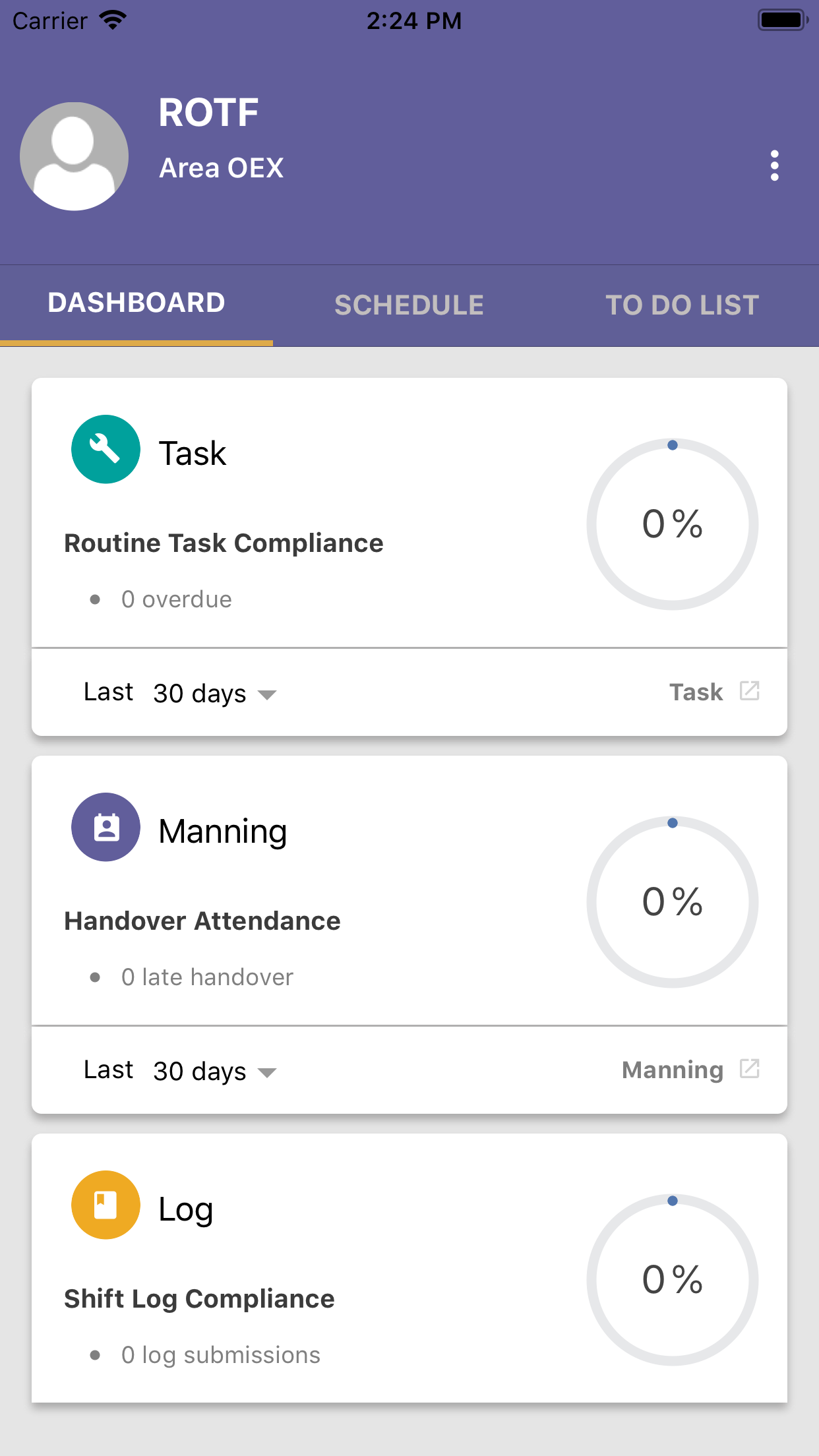Open Manning external link icon
Screen dimensions: 819x1456
(x=750, y=1069)
